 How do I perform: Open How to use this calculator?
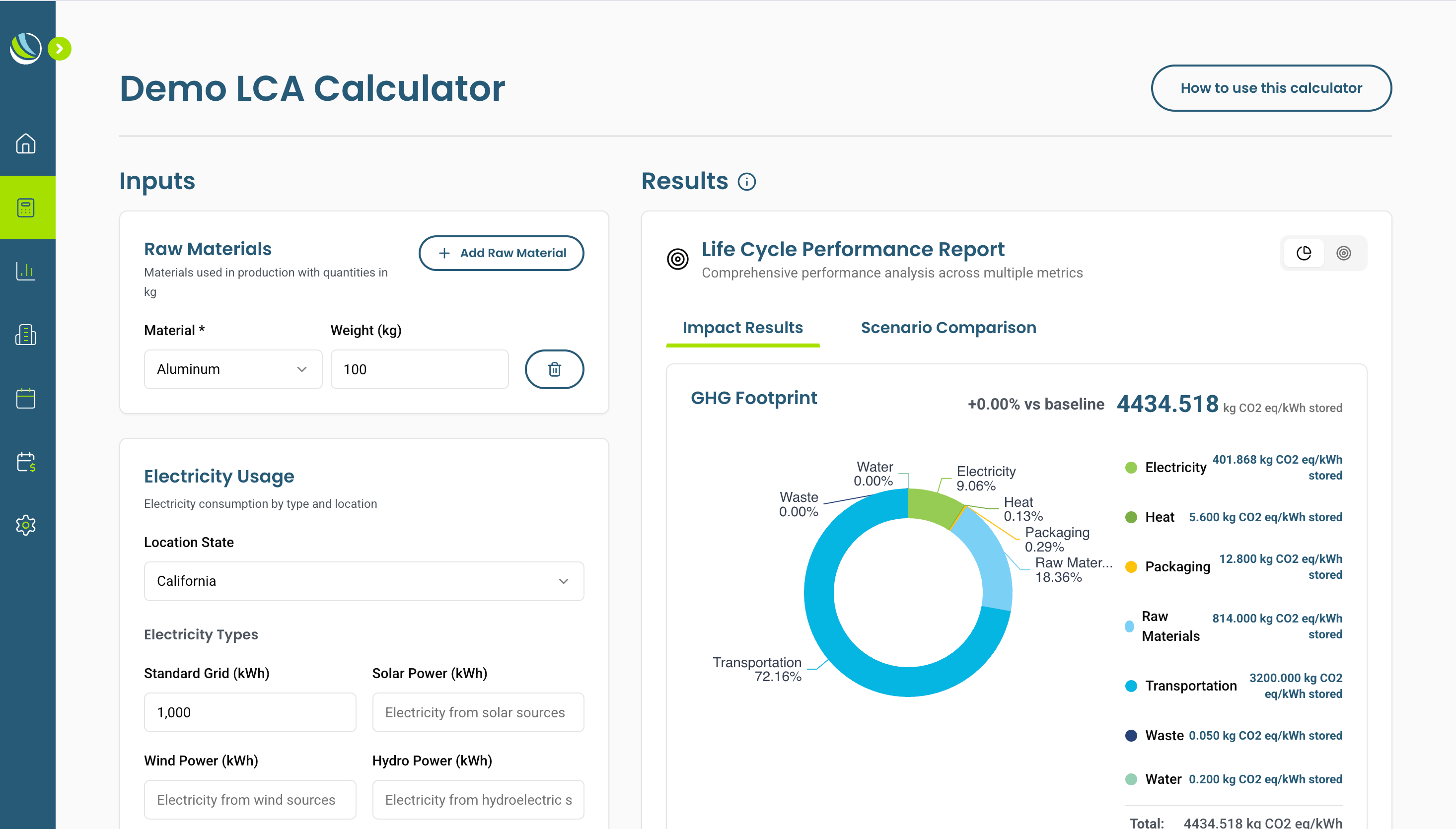pos(1270,88)
